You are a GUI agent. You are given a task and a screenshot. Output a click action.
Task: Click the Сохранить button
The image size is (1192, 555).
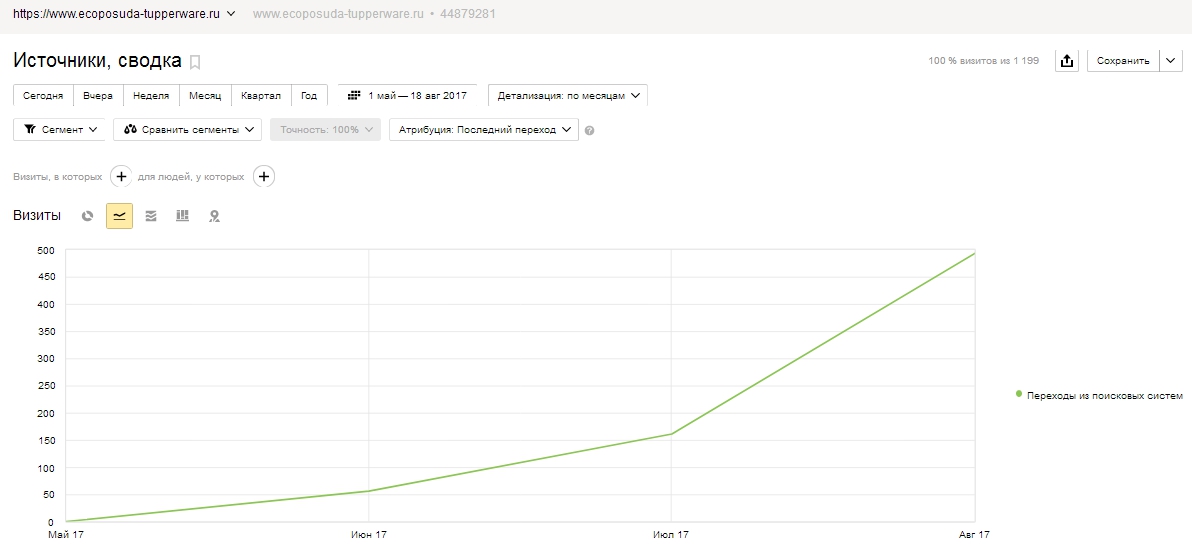coord(1123,61)
